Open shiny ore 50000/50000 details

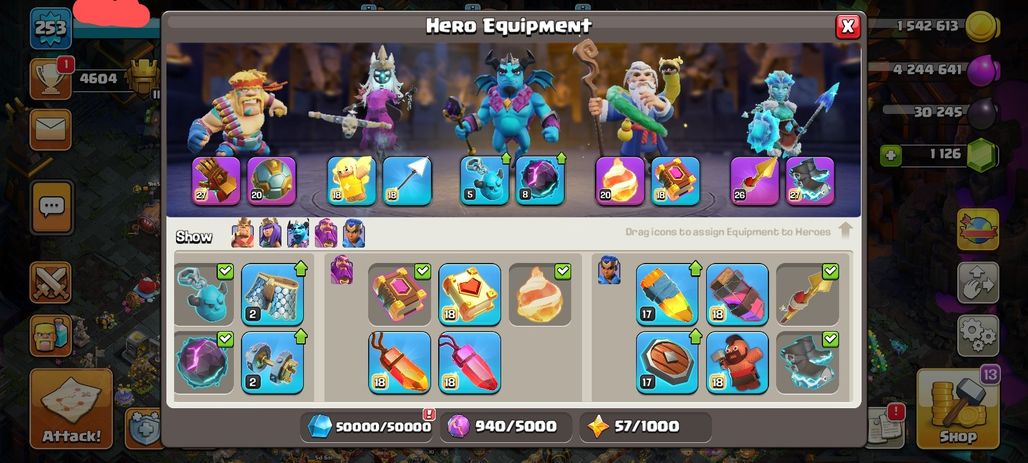pos(369,426)
